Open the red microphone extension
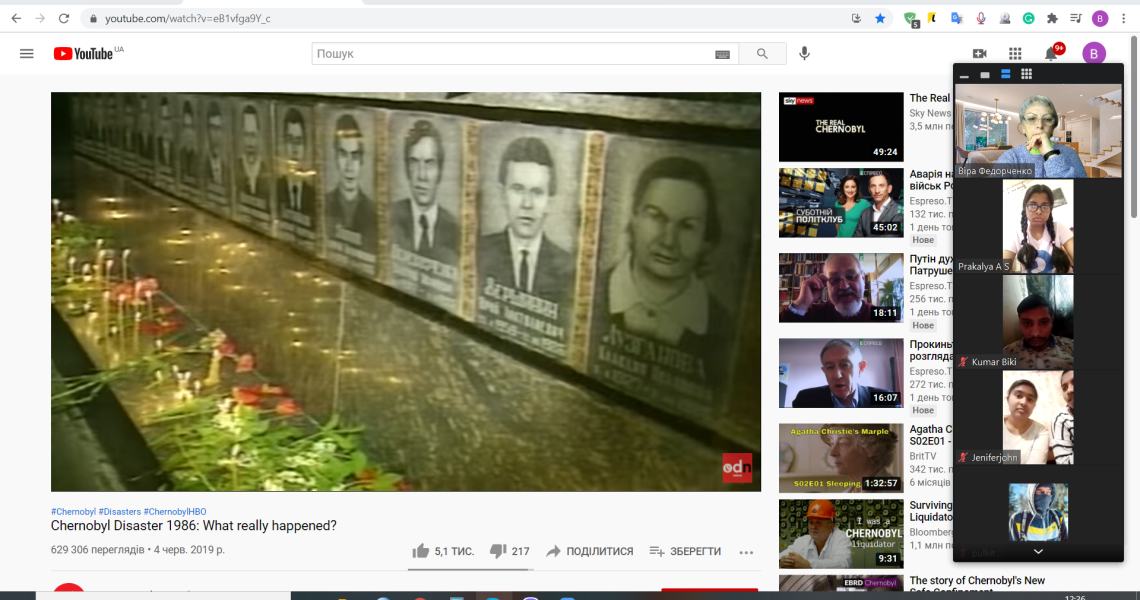The image size is (1140, 600). coord(981,19)
